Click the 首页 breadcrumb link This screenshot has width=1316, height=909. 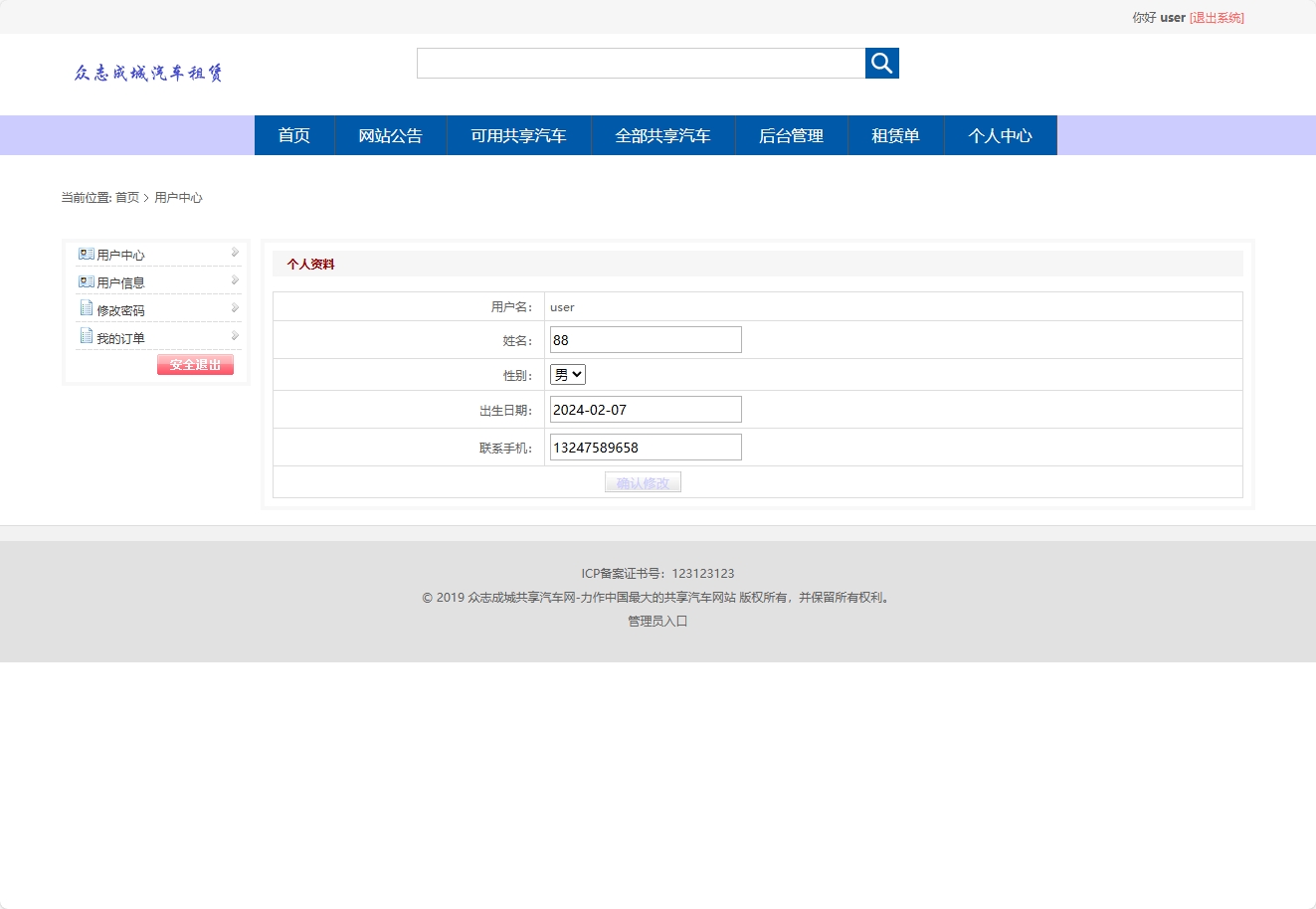point(125,197)
